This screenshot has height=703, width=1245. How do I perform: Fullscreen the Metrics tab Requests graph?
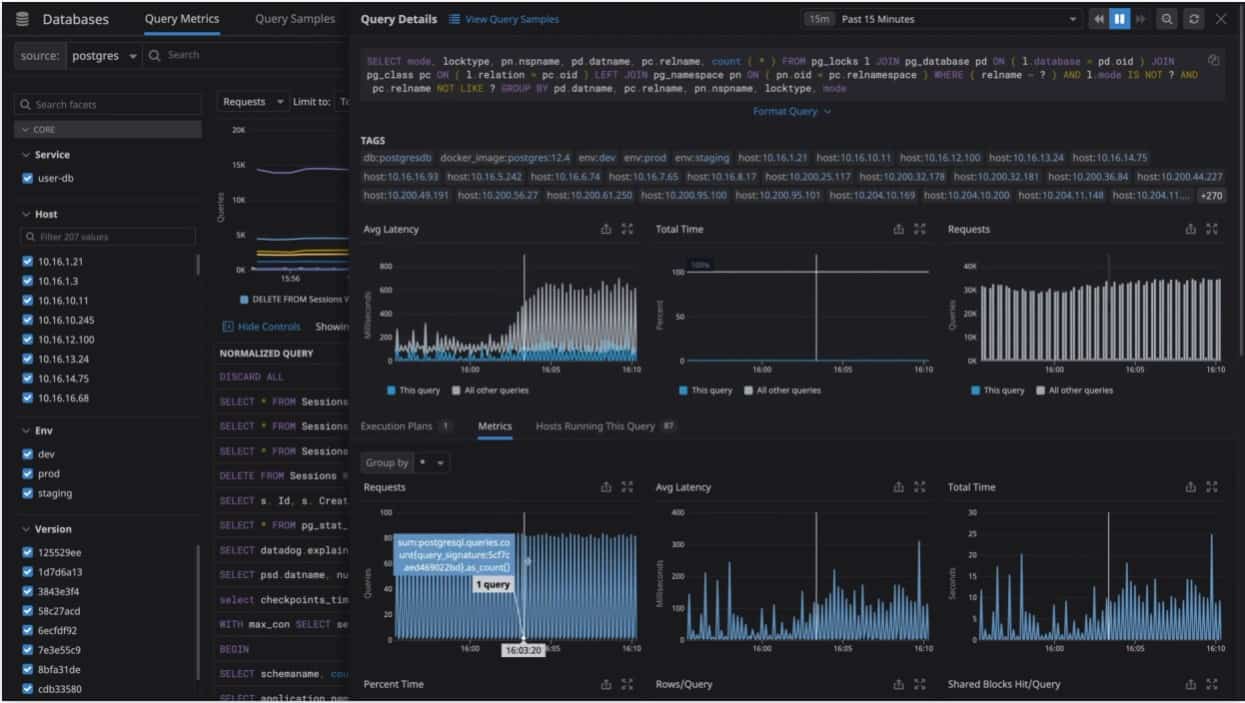coord(627,487)
